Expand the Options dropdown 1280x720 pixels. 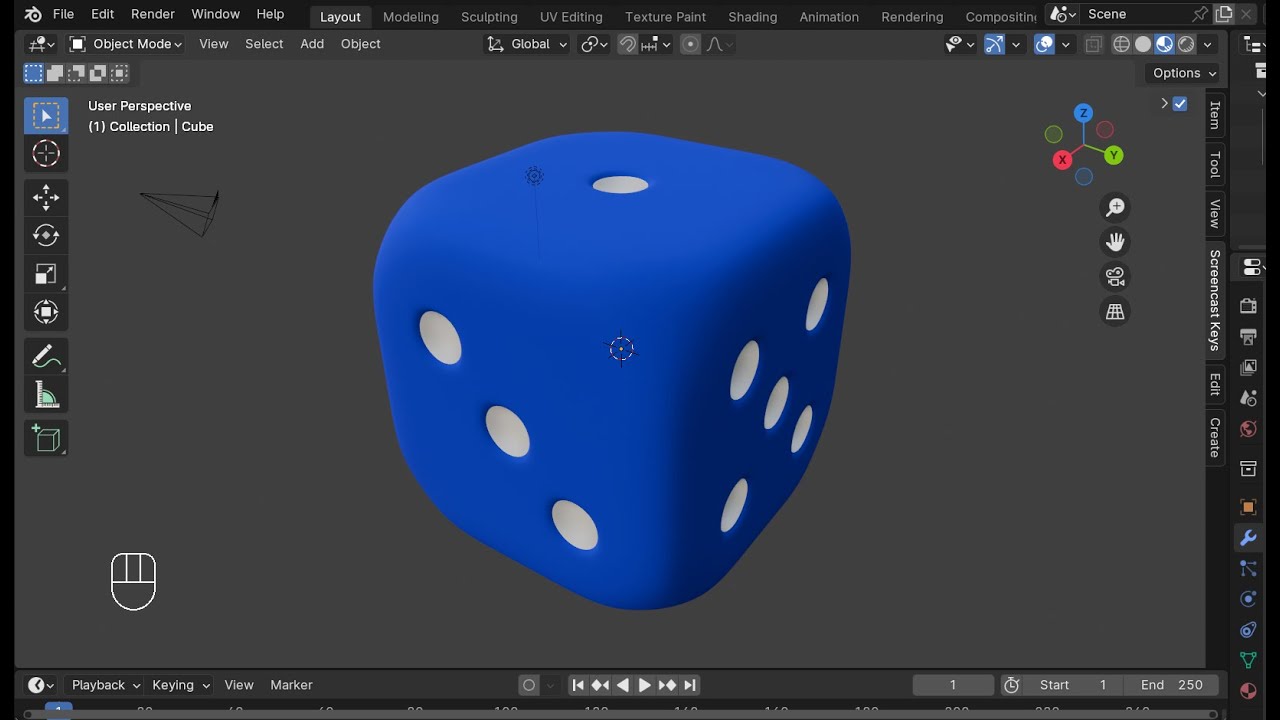1185,73
